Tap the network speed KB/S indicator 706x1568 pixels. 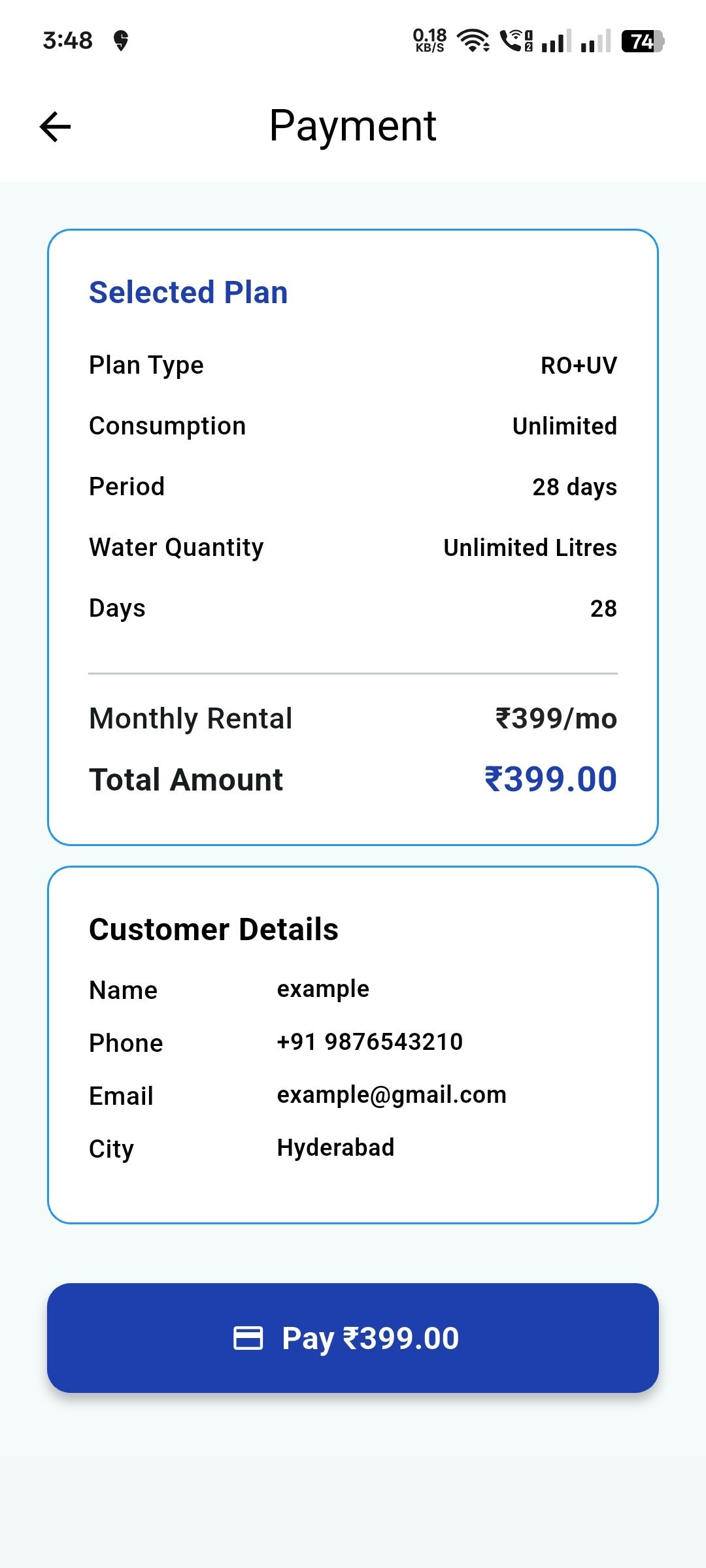(429, 41)
